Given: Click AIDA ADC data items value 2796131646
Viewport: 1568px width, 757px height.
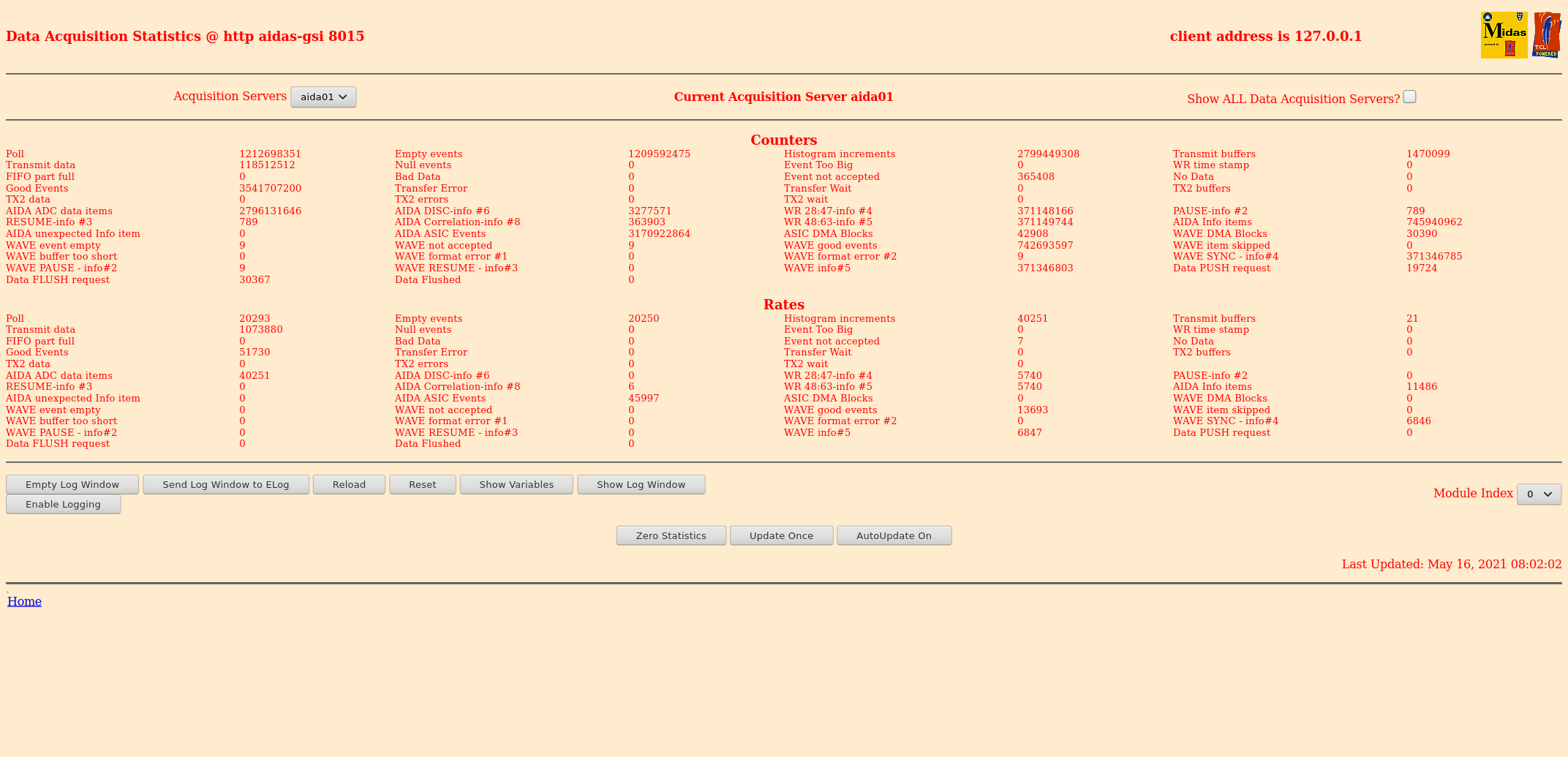Looking at the screenshot, I should (x=270, y=211).
